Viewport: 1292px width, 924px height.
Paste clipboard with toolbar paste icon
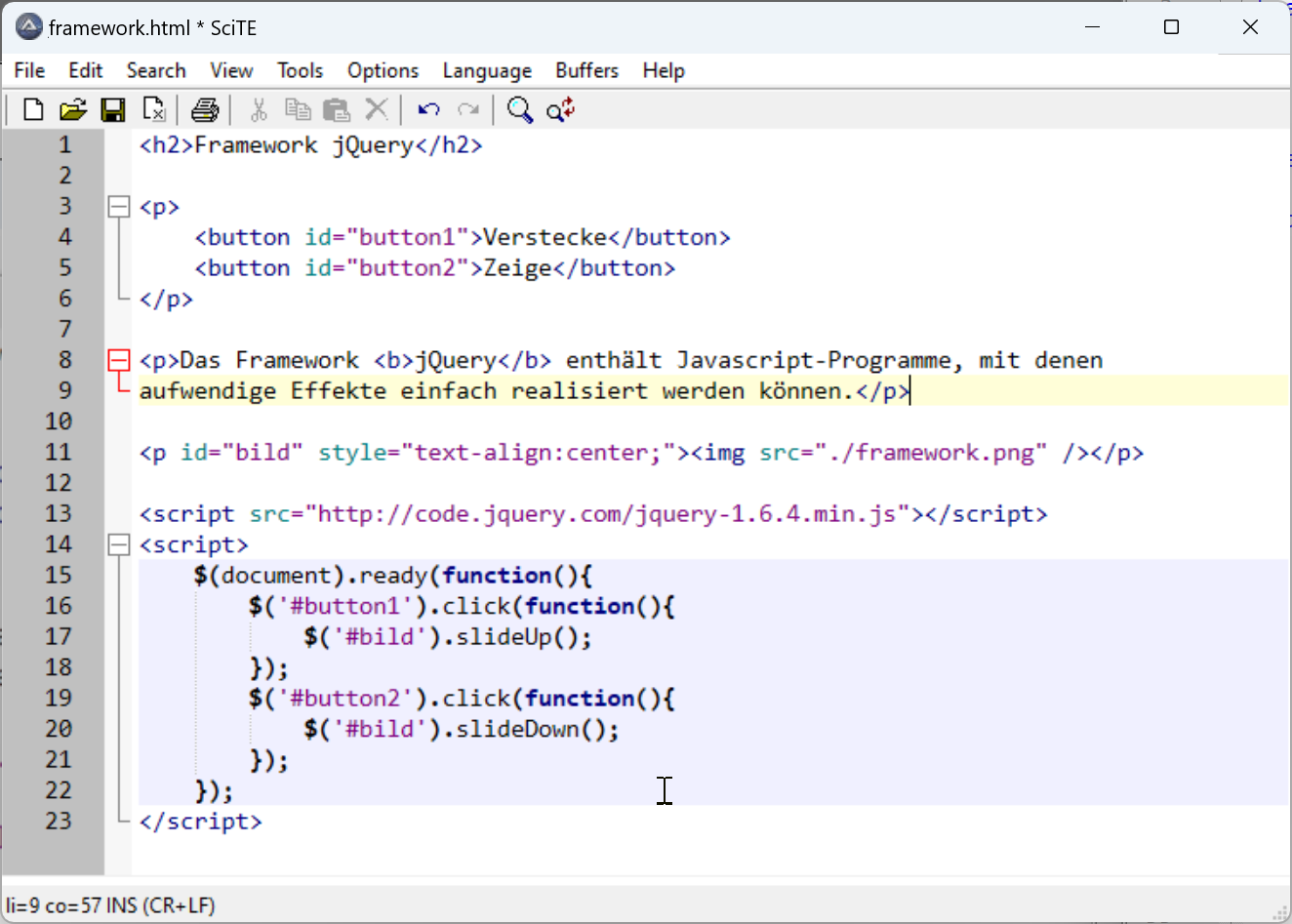[x=337, y=109]
